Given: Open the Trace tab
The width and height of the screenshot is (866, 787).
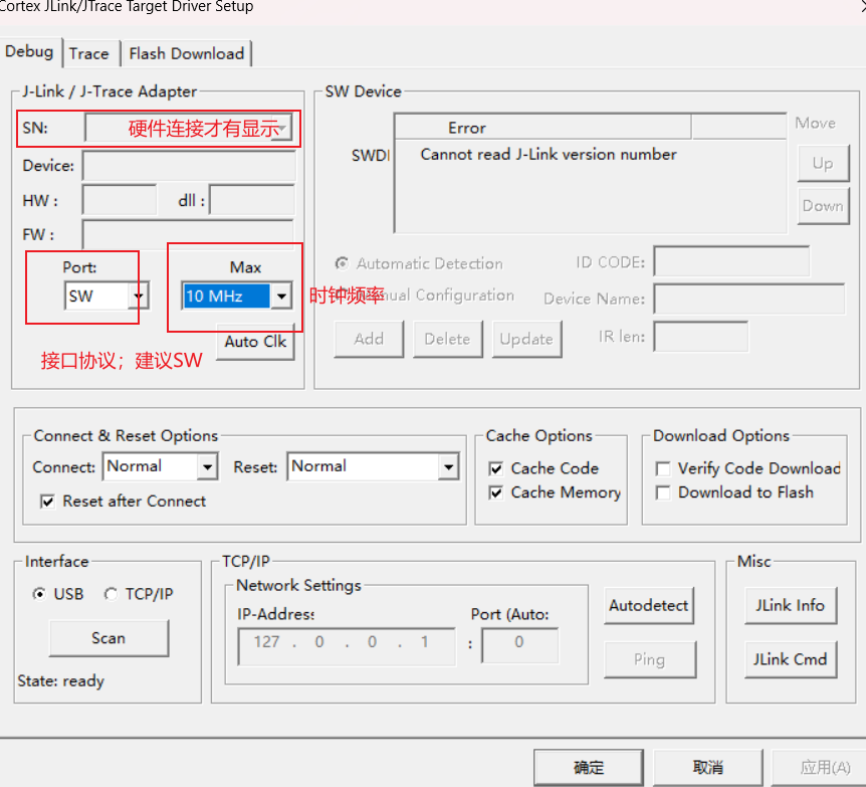Looking at the screenshot, I should 89,54.
